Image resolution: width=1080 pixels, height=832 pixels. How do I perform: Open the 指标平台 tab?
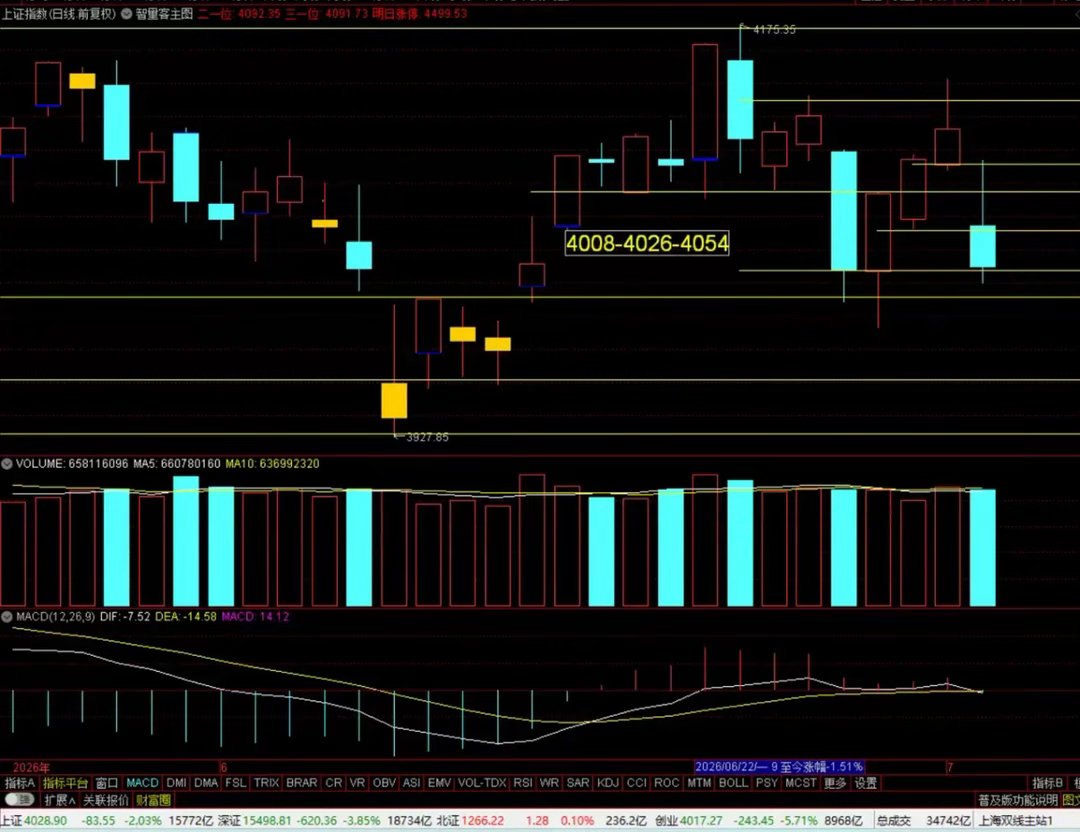[x=65, y=783]
